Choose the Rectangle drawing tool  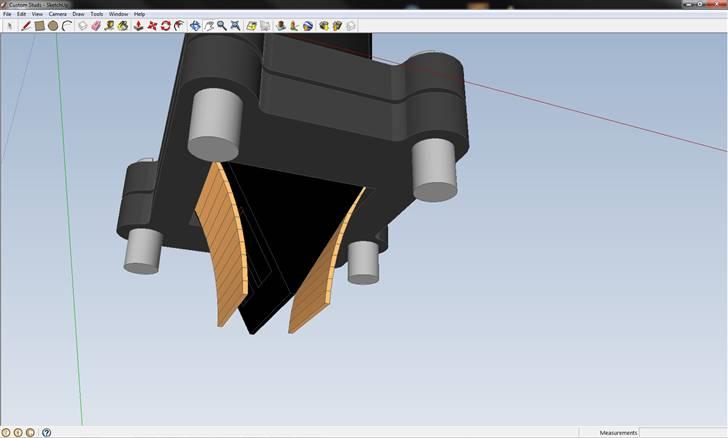(x=39, y=26)
